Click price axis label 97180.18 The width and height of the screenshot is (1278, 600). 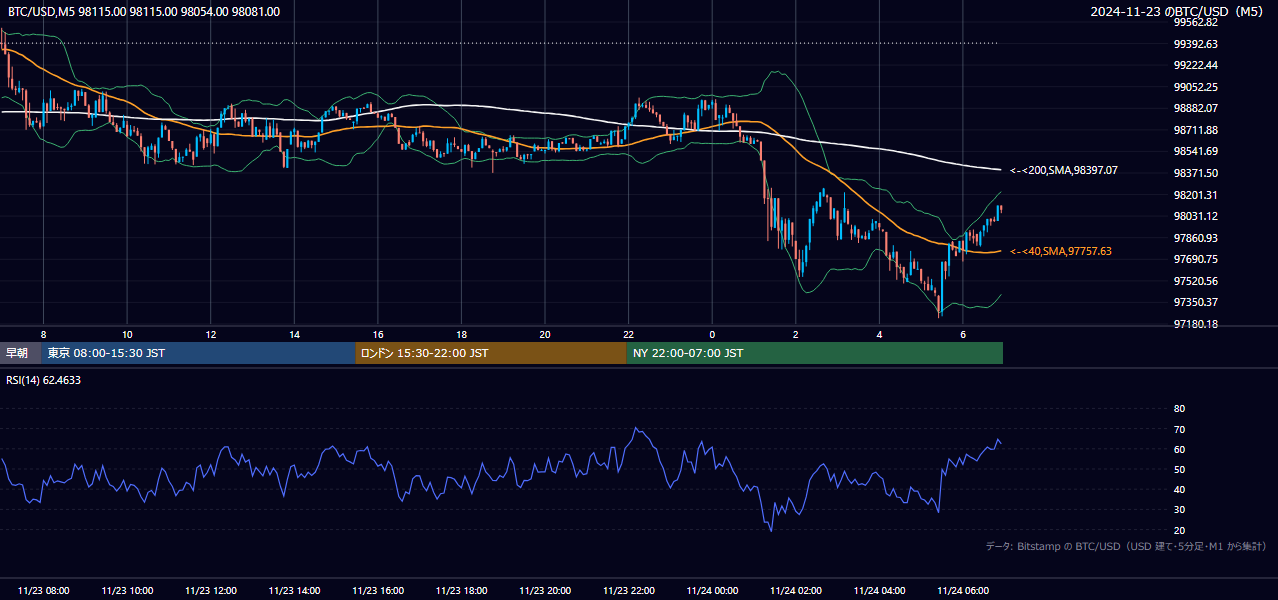coord(1196,324)
